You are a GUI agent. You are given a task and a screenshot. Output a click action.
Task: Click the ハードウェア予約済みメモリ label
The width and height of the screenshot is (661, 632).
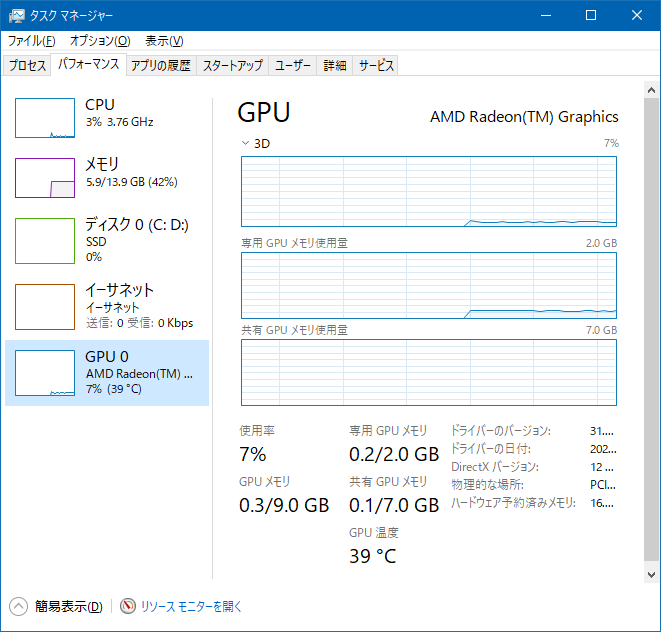coord(513,503)
